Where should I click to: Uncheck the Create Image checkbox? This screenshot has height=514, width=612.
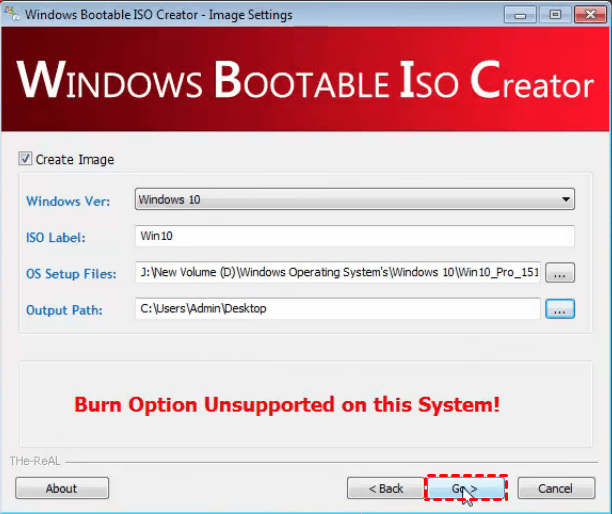click(x=25, y=159)
